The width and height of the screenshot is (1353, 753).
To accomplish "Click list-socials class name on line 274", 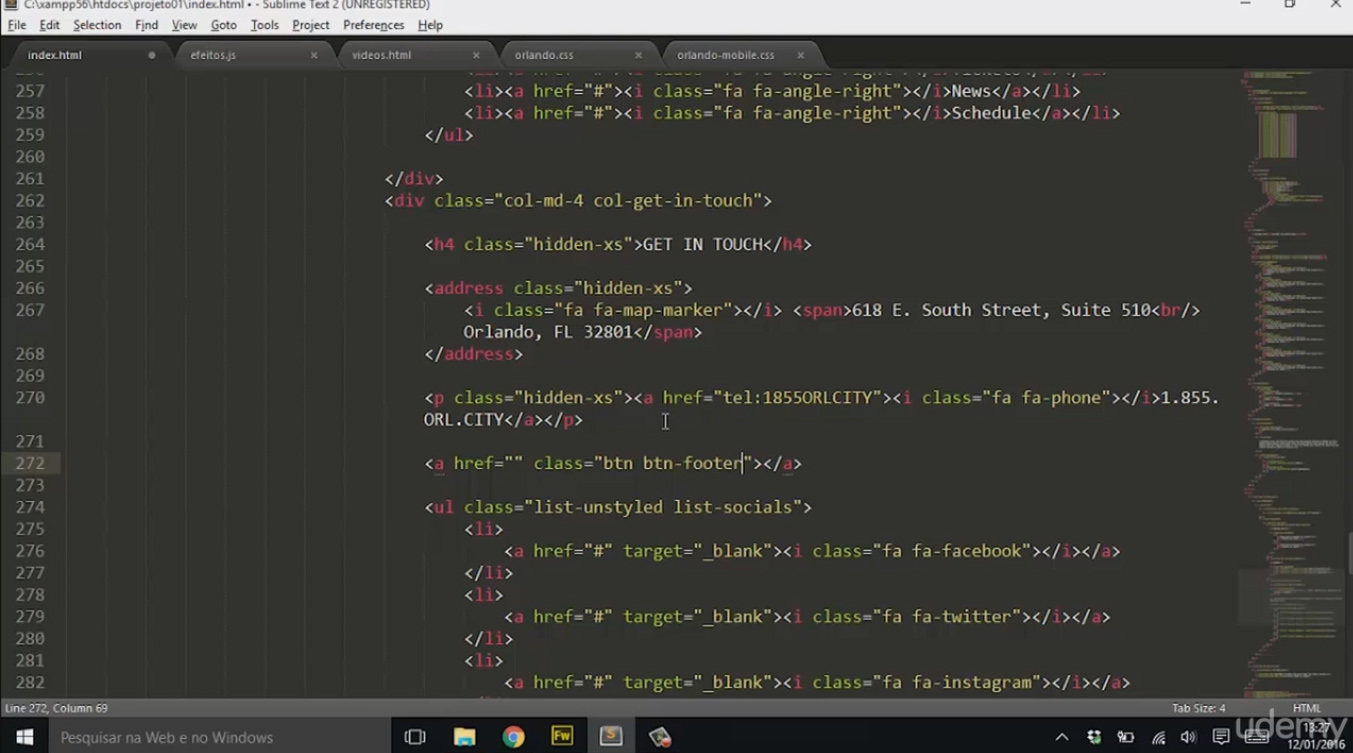I will pos(733,507).
